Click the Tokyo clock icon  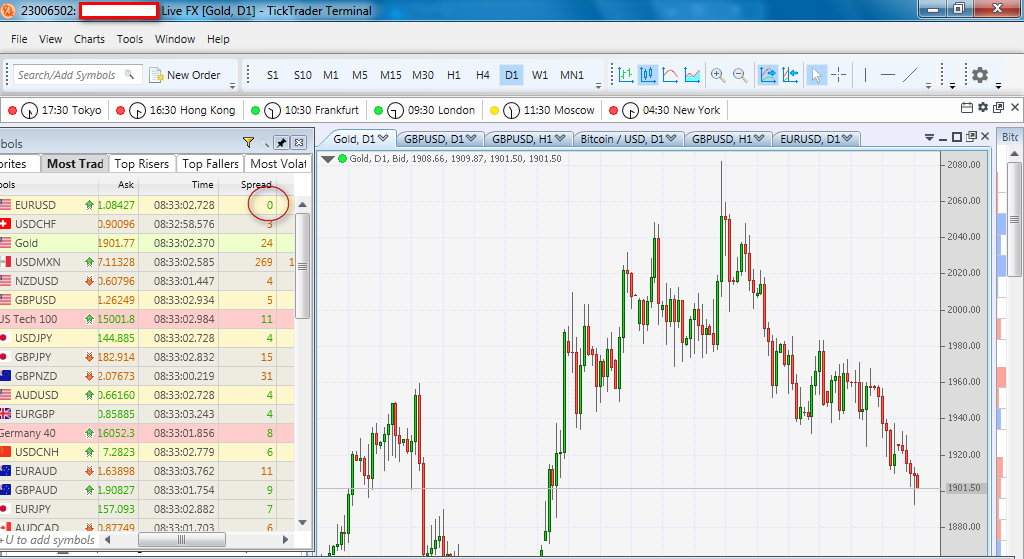pos(29,110)
